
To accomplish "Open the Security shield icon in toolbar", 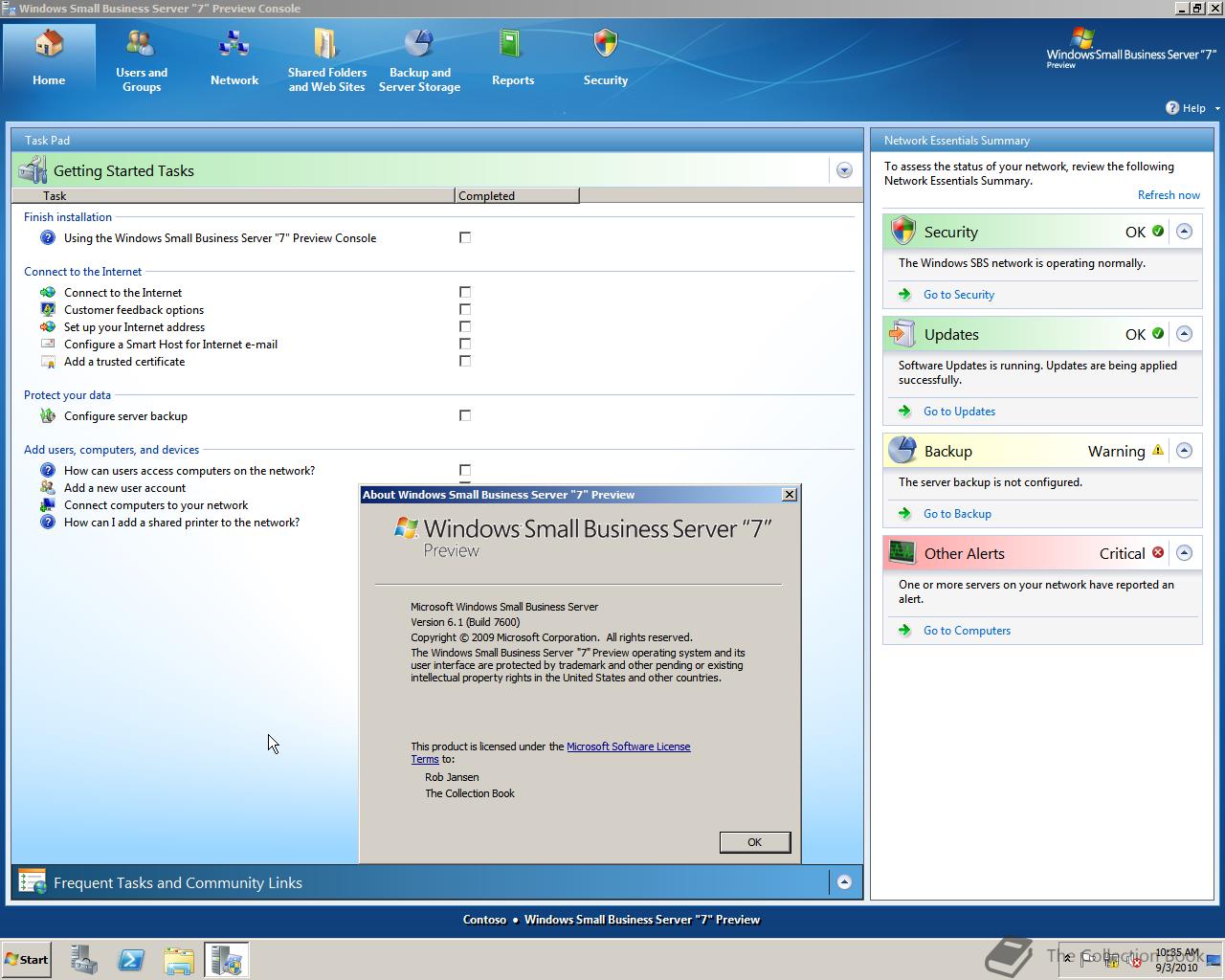I will coord(605,45).
